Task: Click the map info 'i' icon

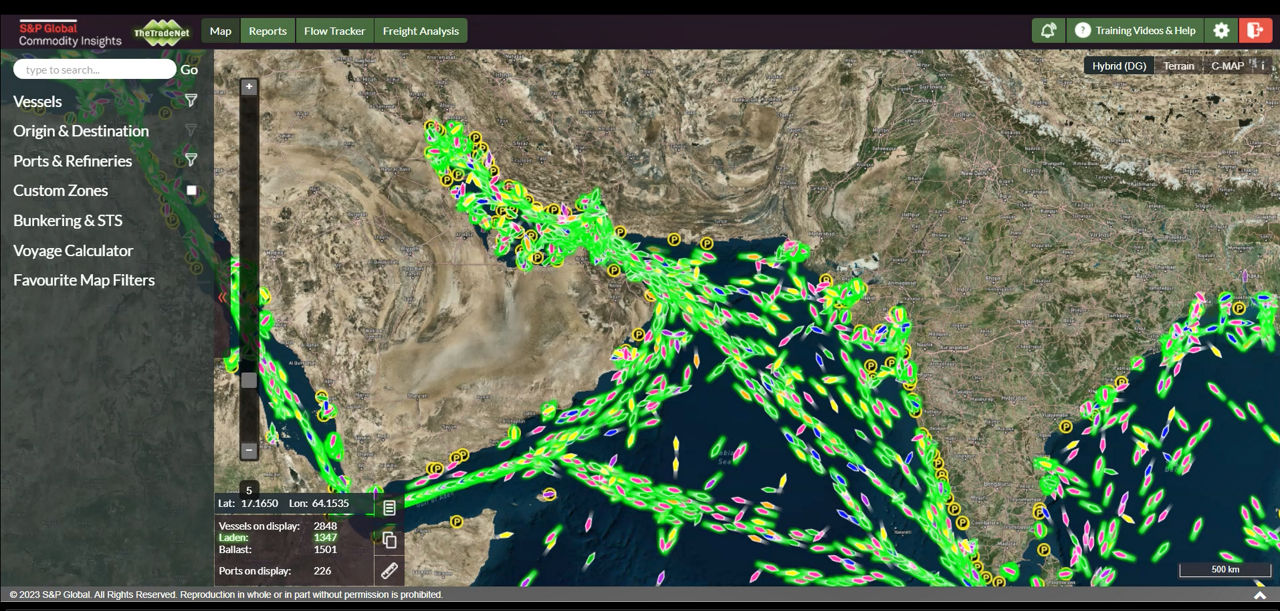Action: [x=1263, y=66]
